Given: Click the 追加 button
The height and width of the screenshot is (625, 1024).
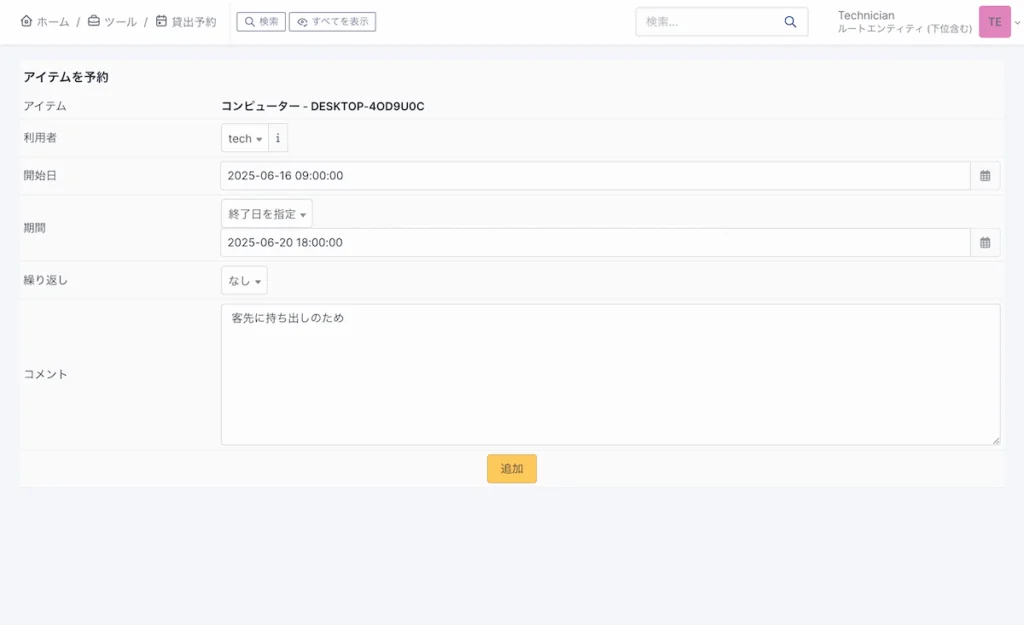Looking at the screenshot, I should click(512, 468).
